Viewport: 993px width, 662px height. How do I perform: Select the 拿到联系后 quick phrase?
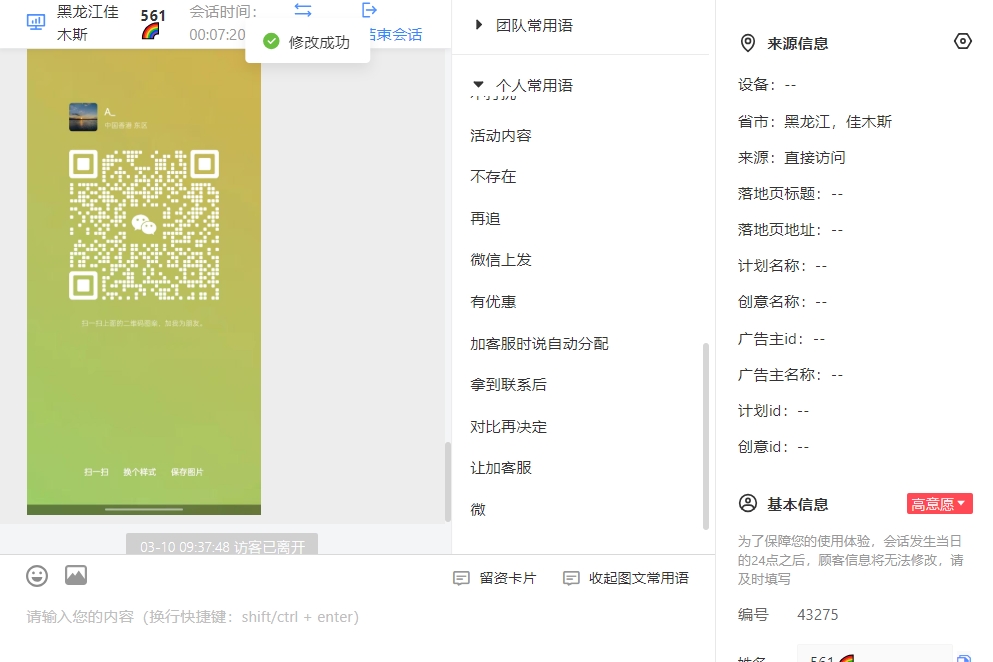[509, 385]
